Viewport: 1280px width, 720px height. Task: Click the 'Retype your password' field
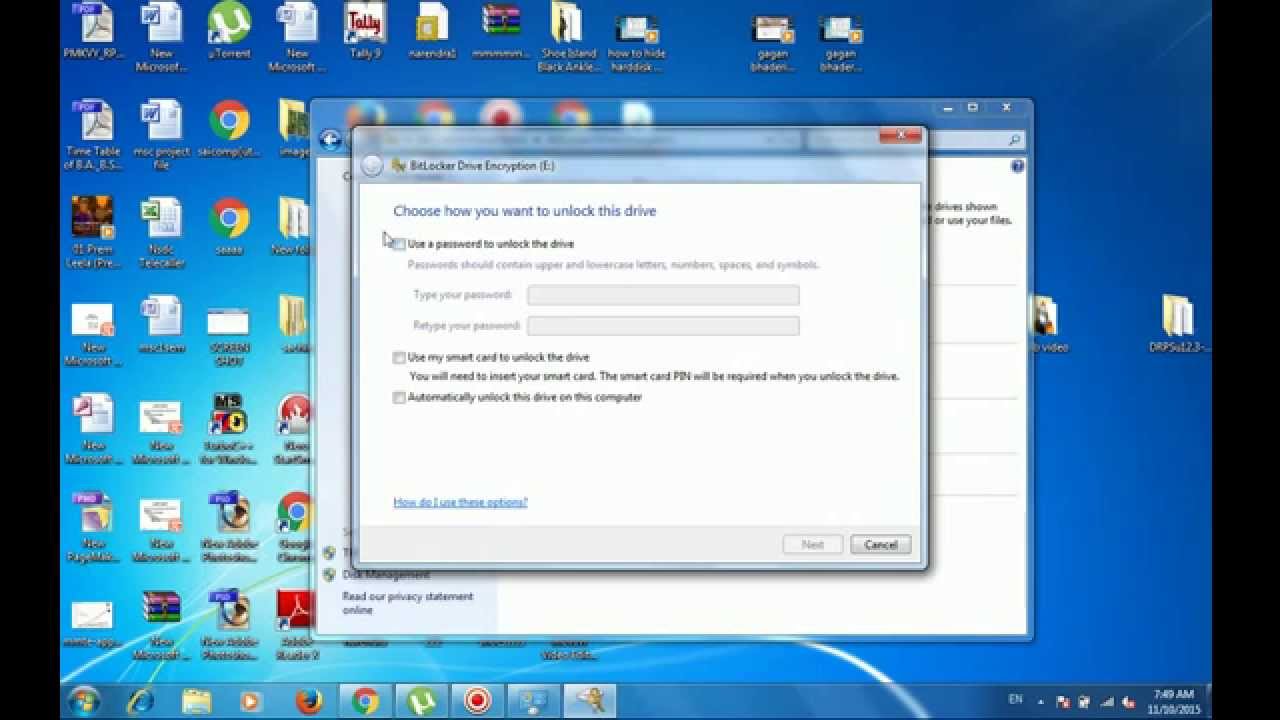coord(663,326)
